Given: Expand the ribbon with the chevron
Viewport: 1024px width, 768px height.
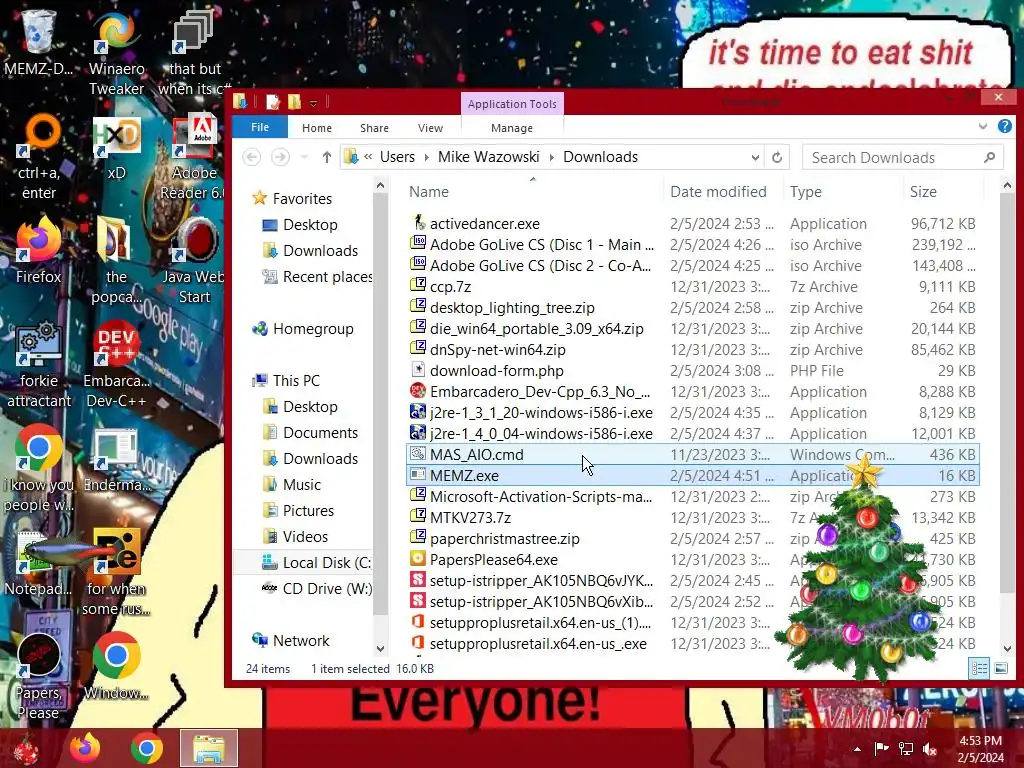Looking at the screenshot, I should (983, 127).
